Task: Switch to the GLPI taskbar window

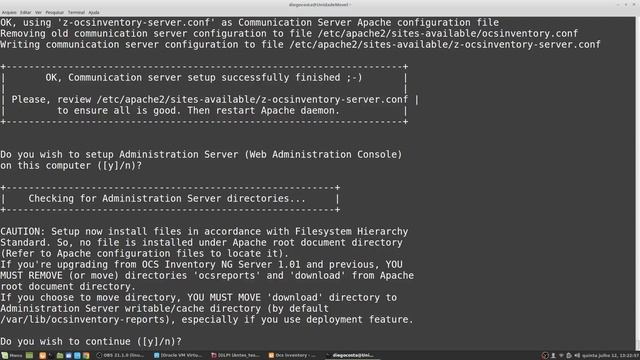Action: coord(236,356)
